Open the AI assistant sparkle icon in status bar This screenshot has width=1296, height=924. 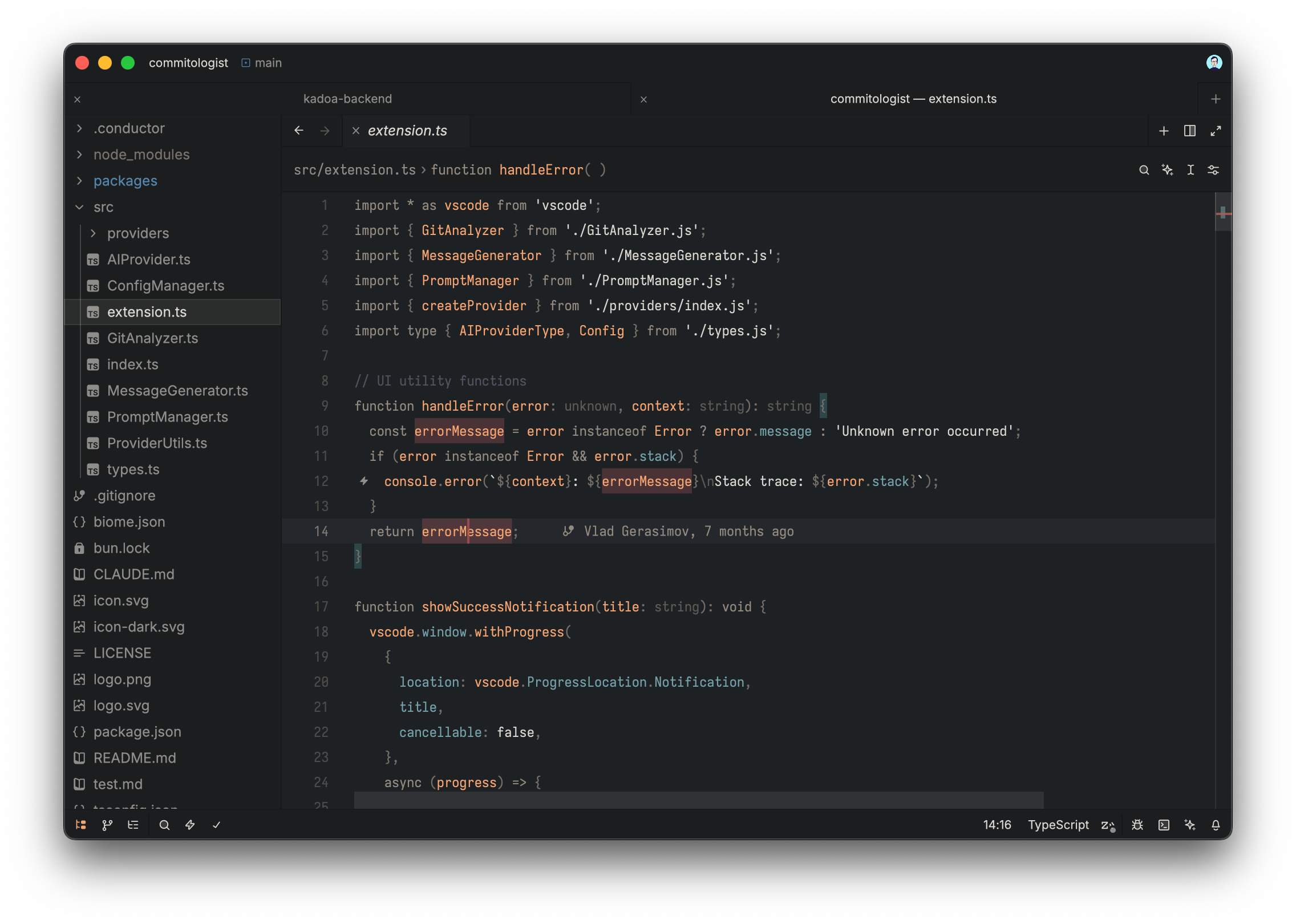tap(1190, 825)
